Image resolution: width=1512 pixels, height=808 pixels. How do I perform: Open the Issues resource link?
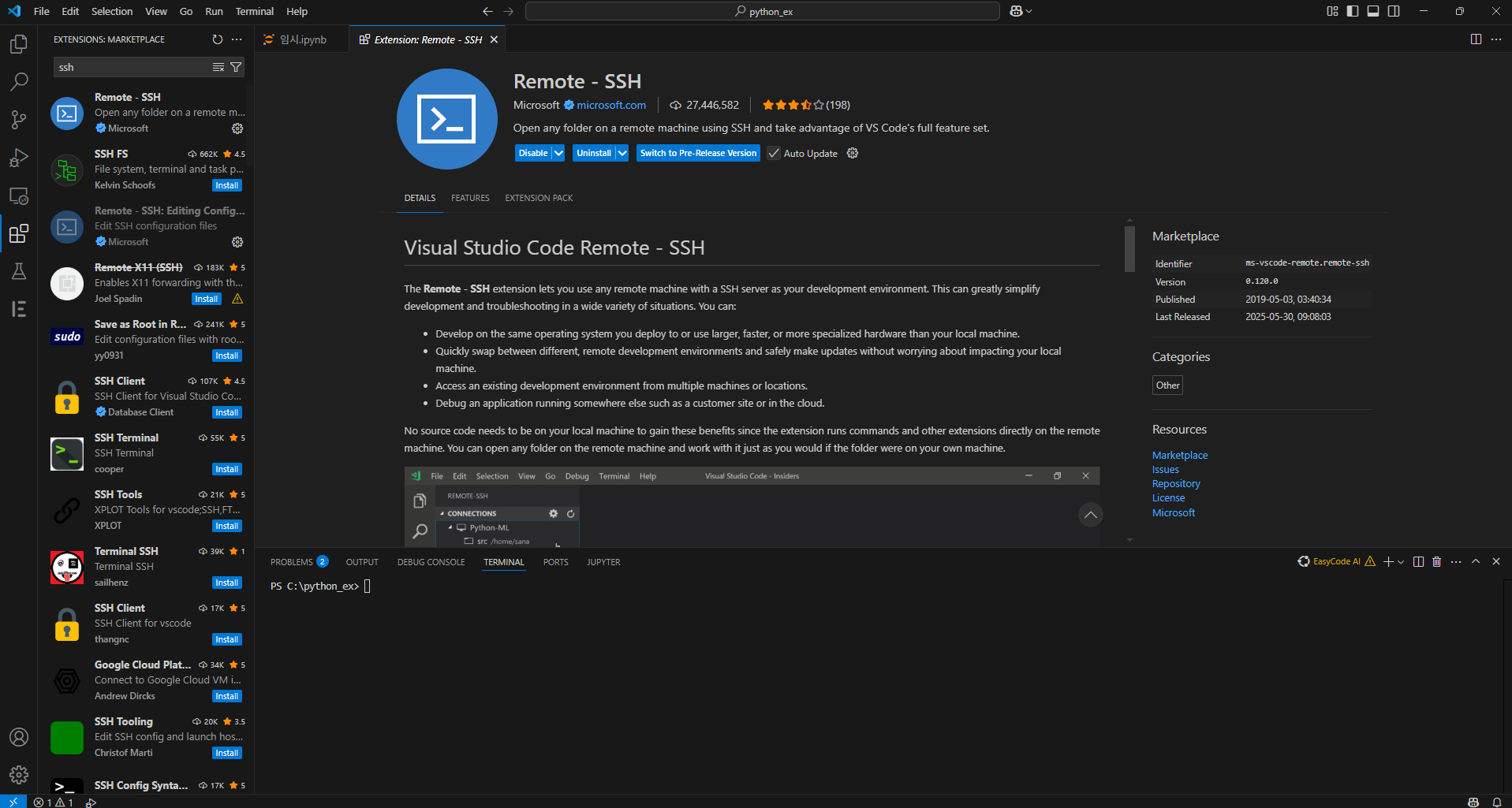click(x=1166, y=470)
